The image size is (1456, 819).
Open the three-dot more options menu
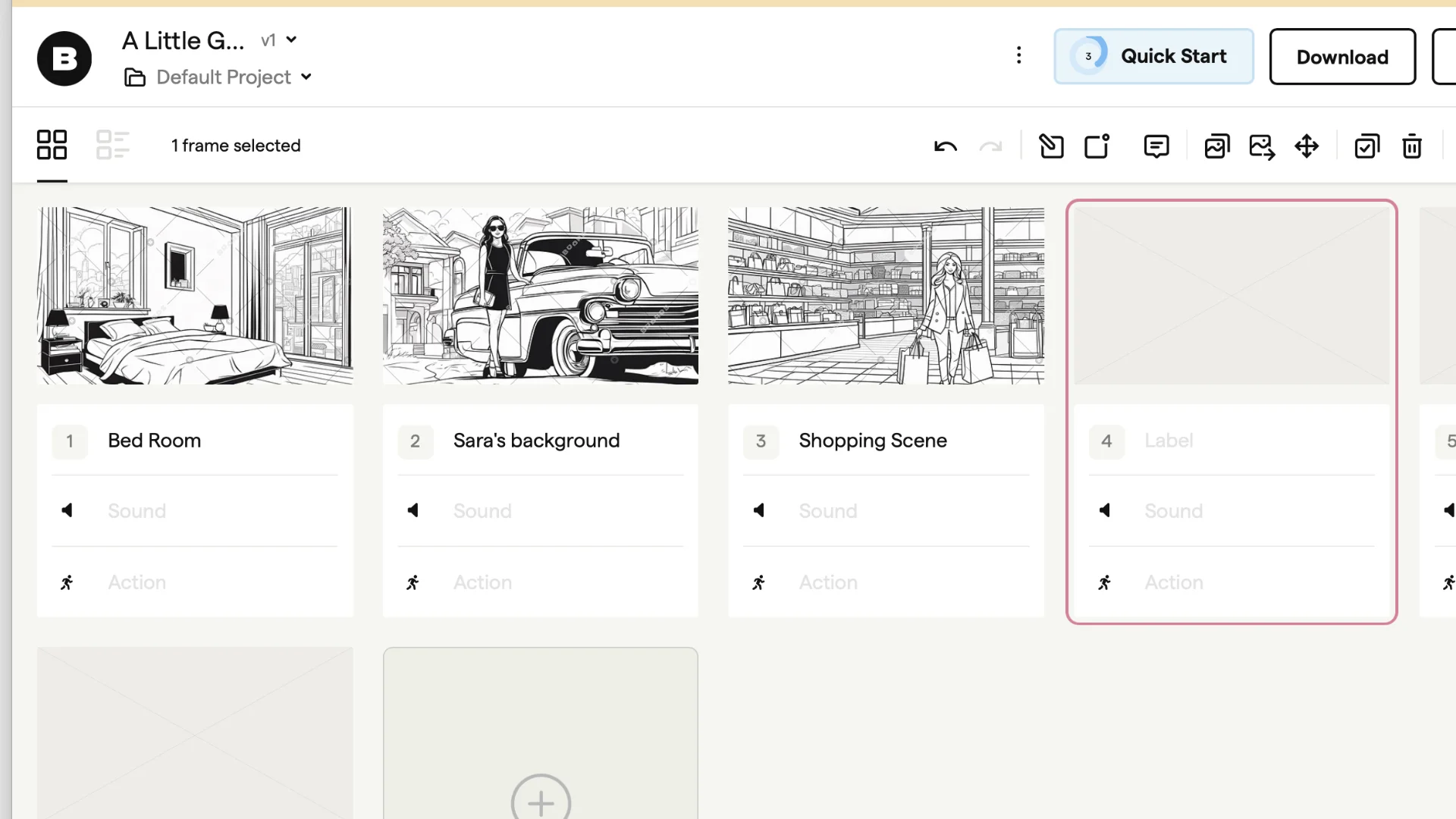pyautogui.click(x=1018, y=55)
